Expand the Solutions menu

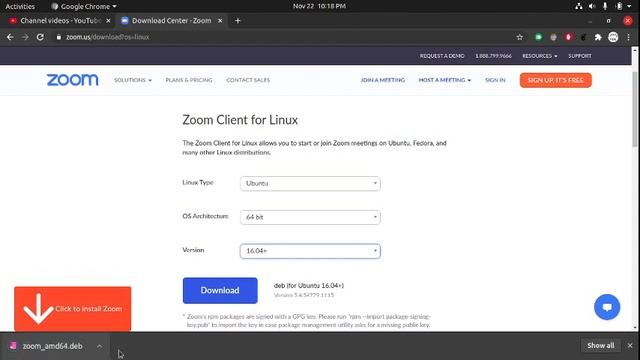(133, 80)
